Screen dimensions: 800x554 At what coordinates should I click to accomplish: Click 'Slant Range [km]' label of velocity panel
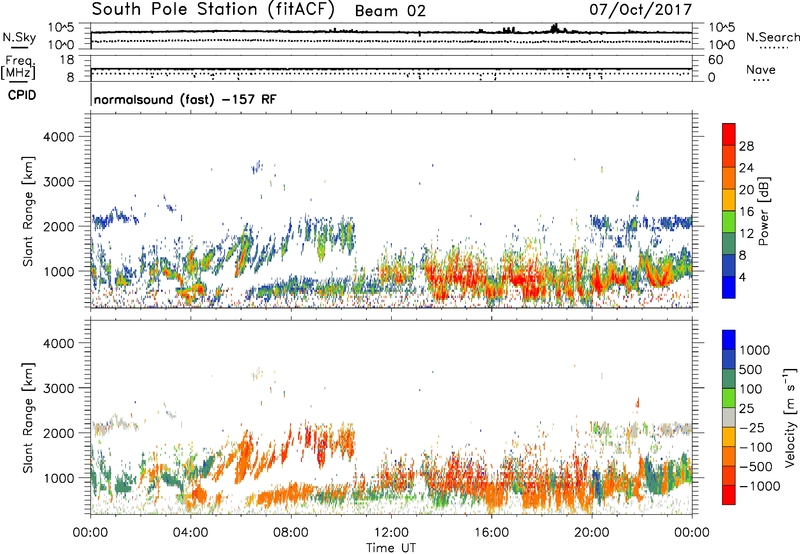pyautogui.click(x=28, y=418)
